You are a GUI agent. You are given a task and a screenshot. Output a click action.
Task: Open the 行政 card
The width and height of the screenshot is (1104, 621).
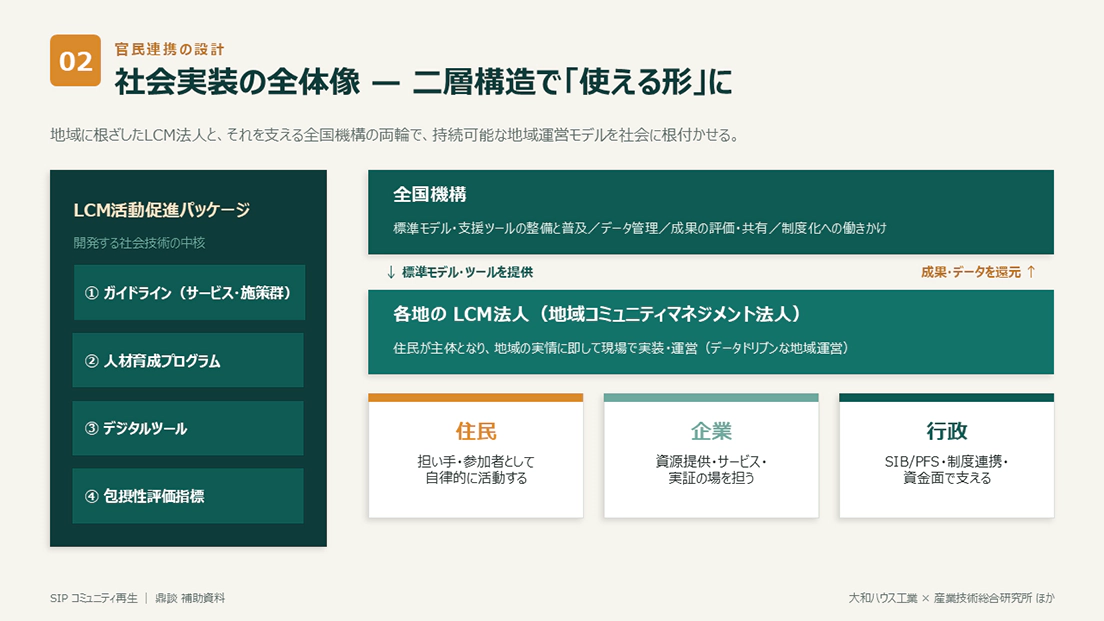[946, 456]
